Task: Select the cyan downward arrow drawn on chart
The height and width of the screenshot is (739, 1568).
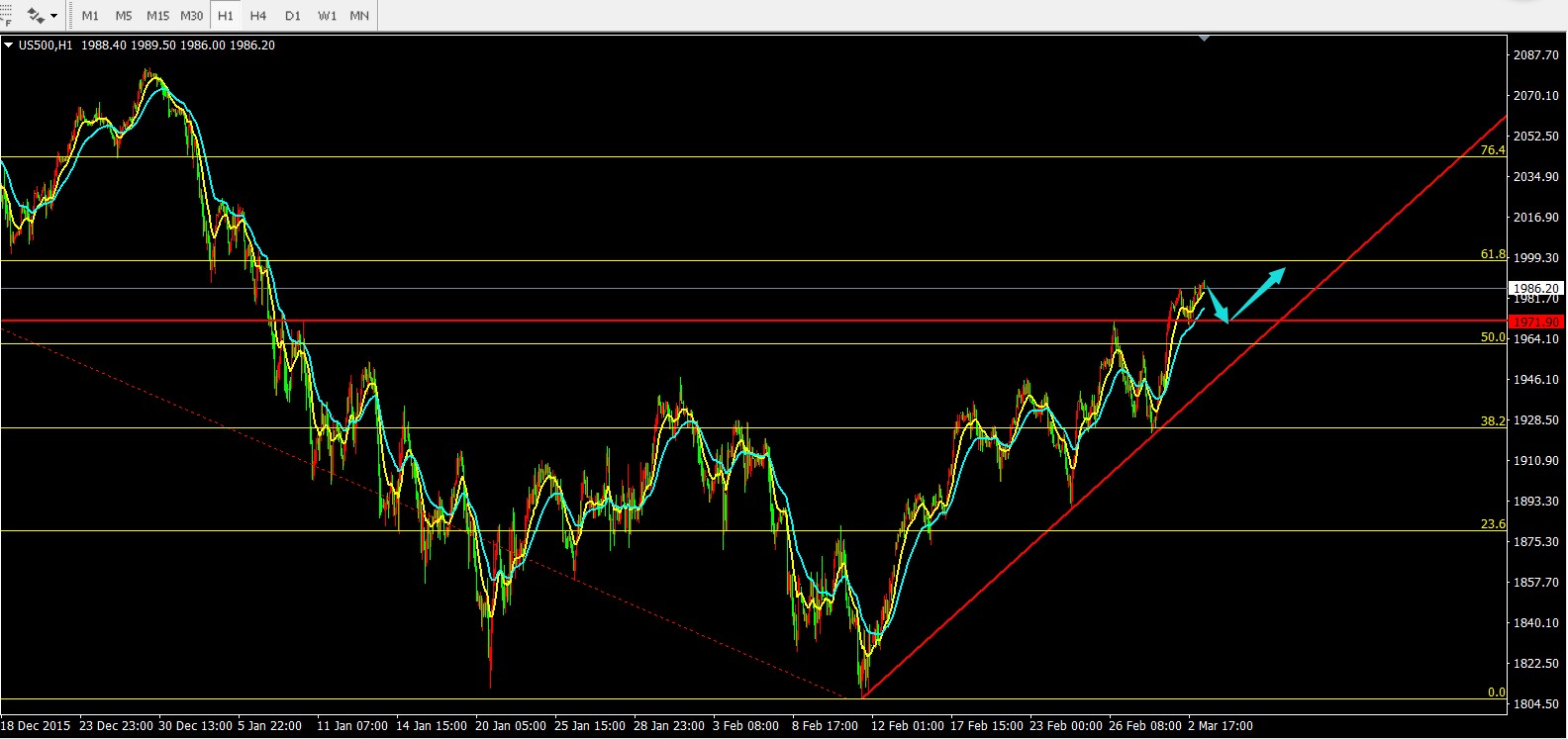Action: 1218,304
